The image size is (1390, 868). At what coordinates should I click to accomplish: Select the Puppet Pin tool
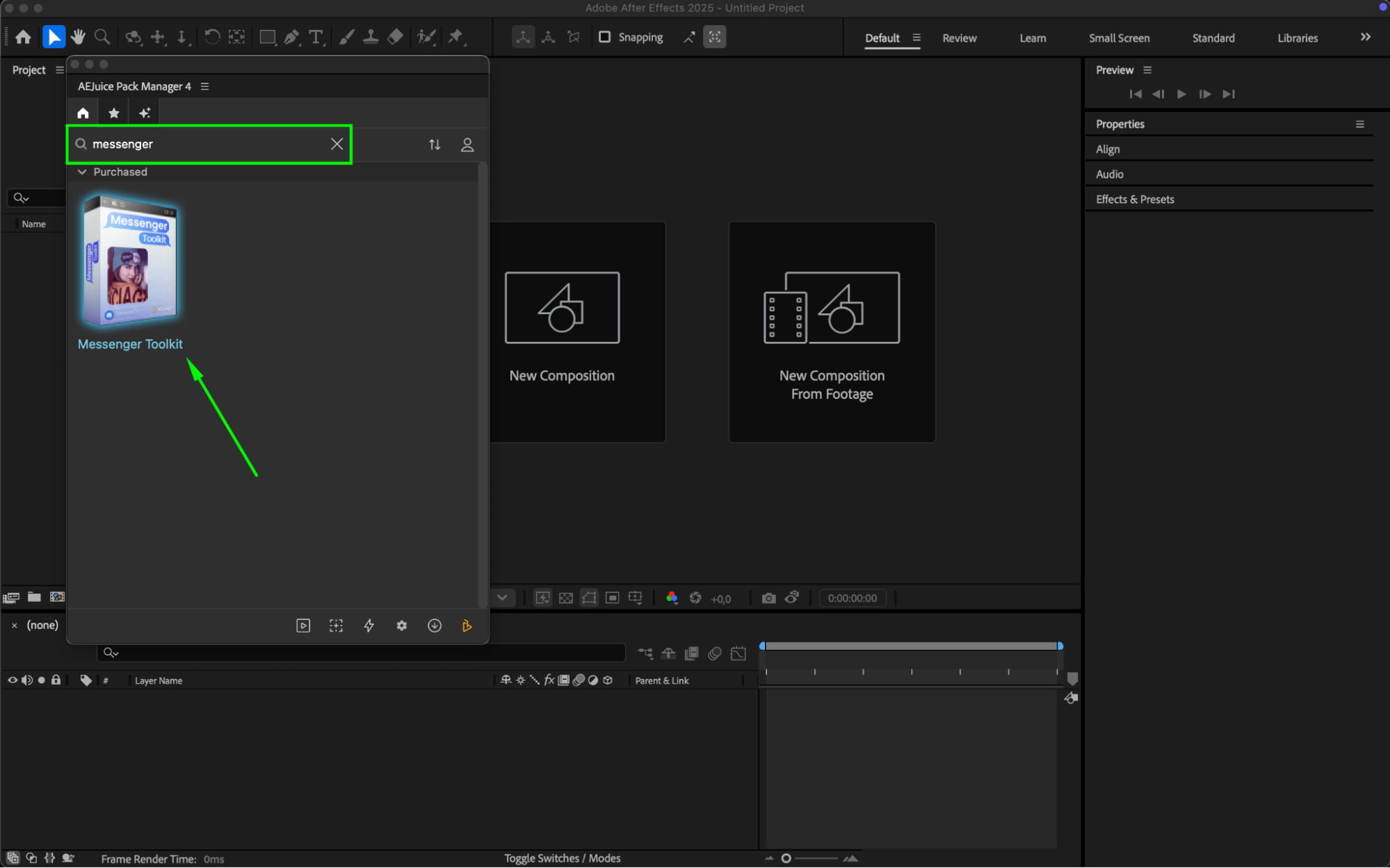(x=456, y=37)
